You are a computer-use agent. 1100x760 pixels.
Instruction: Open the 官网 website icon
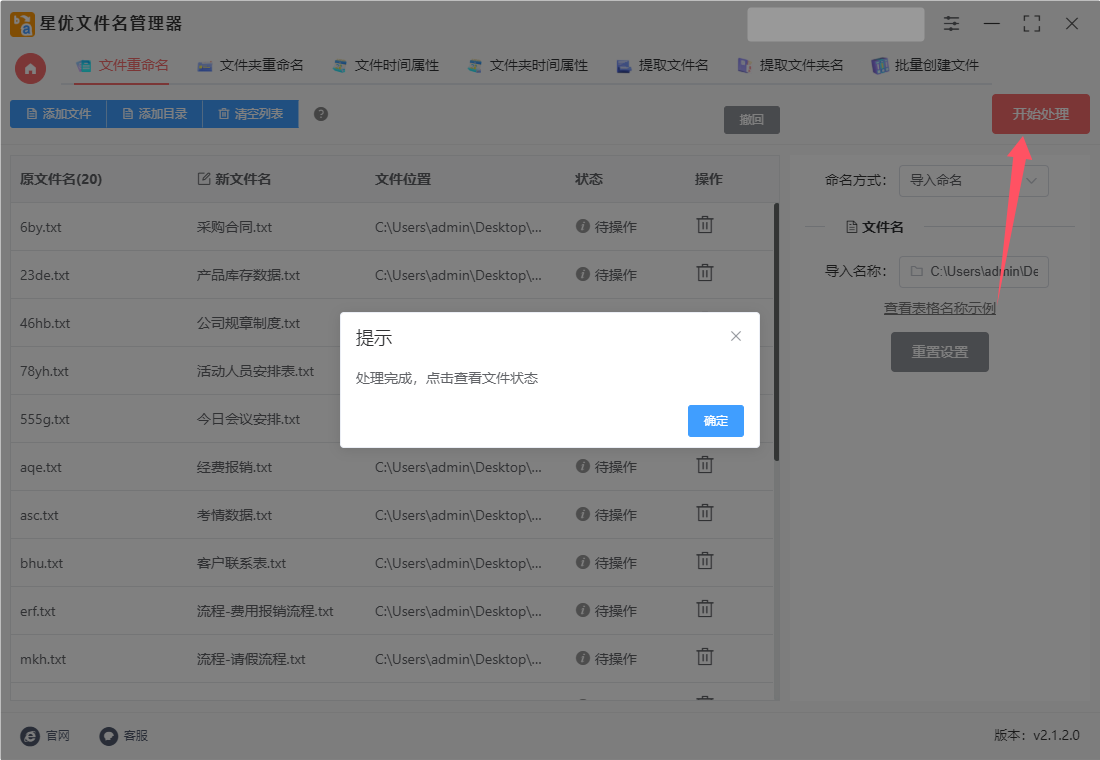tap(30, 735)
